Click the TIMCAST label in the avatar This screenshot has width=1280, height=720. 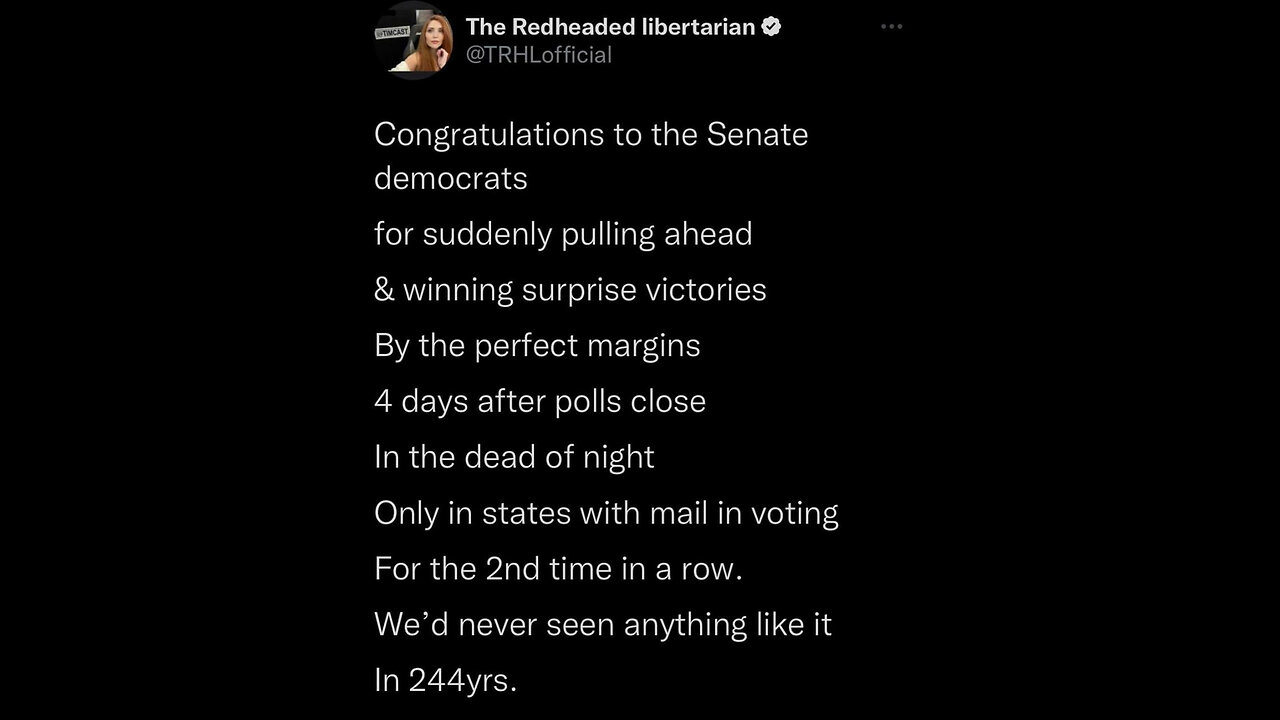tap(392, 33)
